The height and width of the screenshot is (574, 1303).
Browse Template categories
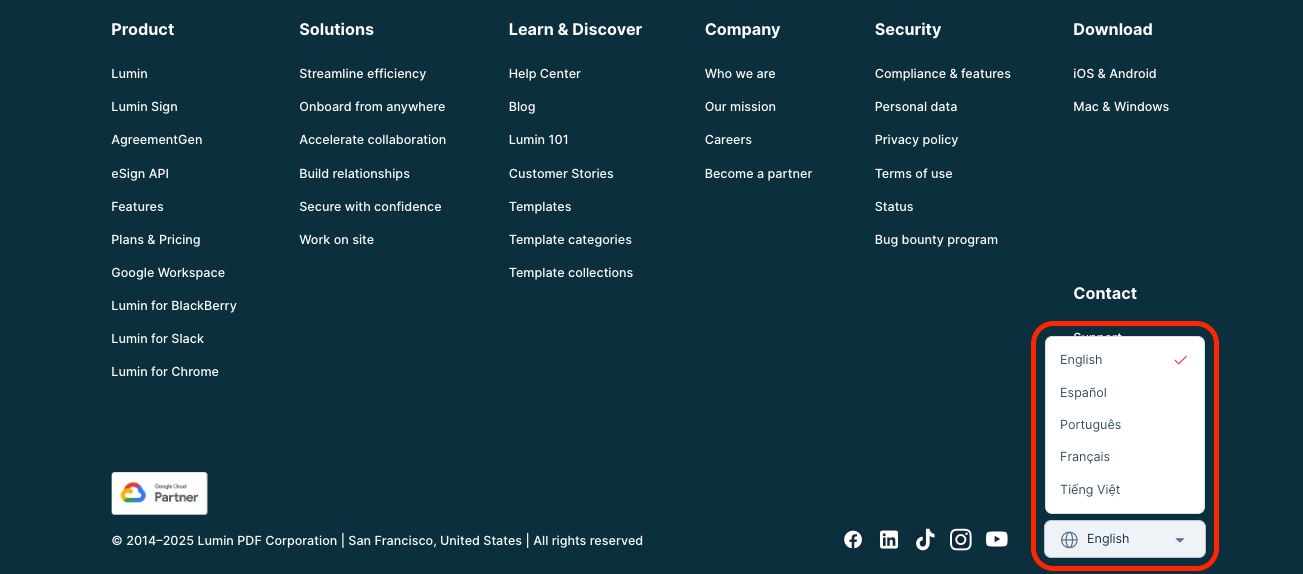(x=570, y=240)
